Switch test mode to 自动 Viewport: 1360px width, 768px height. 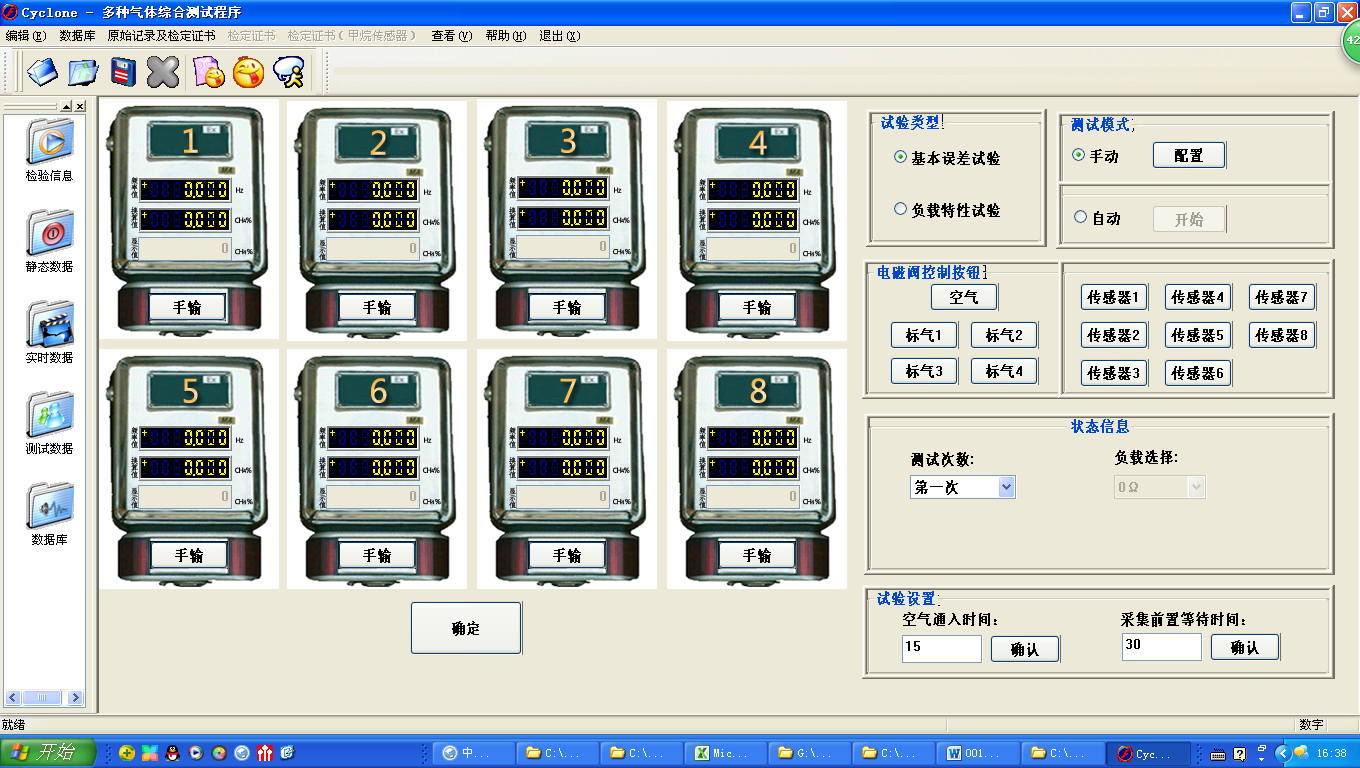point(1080,217)
